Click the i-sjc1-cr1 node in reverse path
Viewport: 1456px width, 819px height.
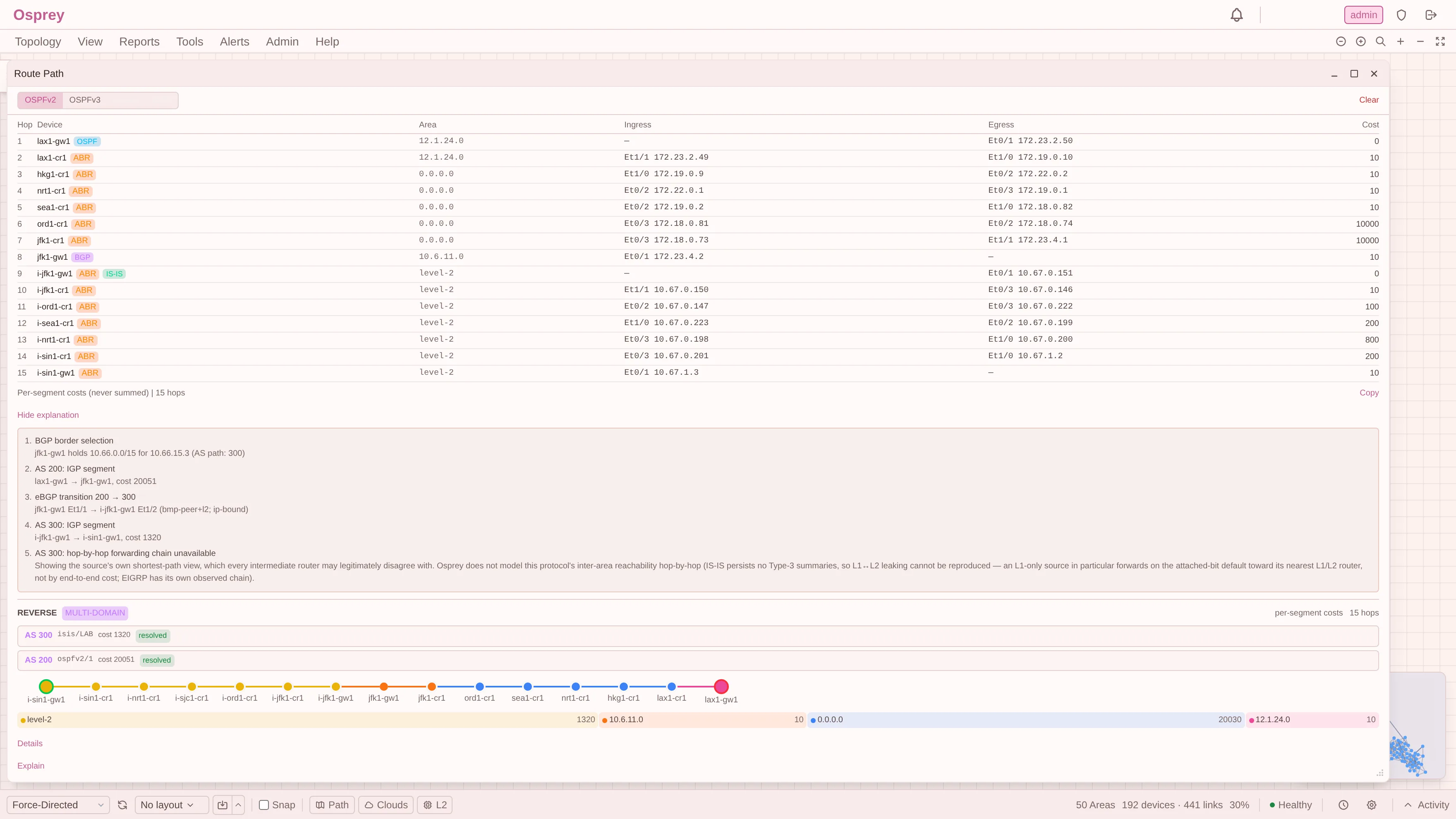[192, 686]
